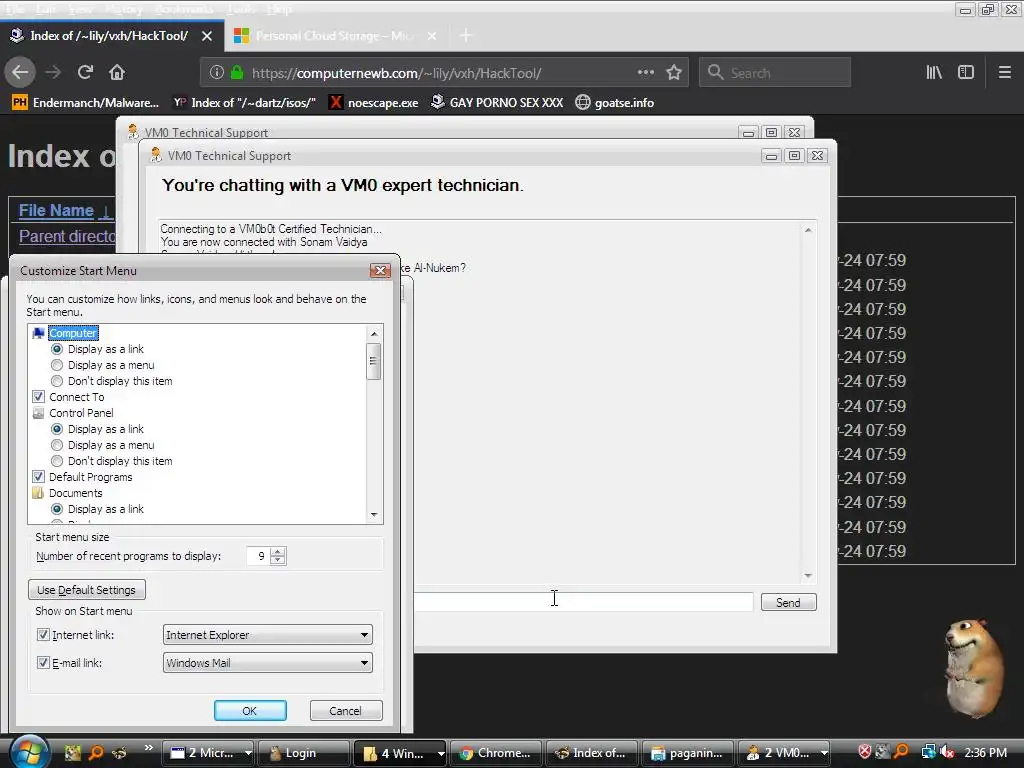The height and width of the screenshot is (768, 1024).
Task: Click the muted volume tray icon
Action: click(x=946, y=752)
